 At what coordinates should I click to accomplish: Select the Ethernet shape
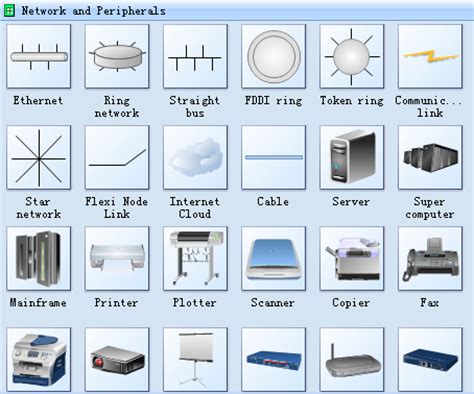39,56
